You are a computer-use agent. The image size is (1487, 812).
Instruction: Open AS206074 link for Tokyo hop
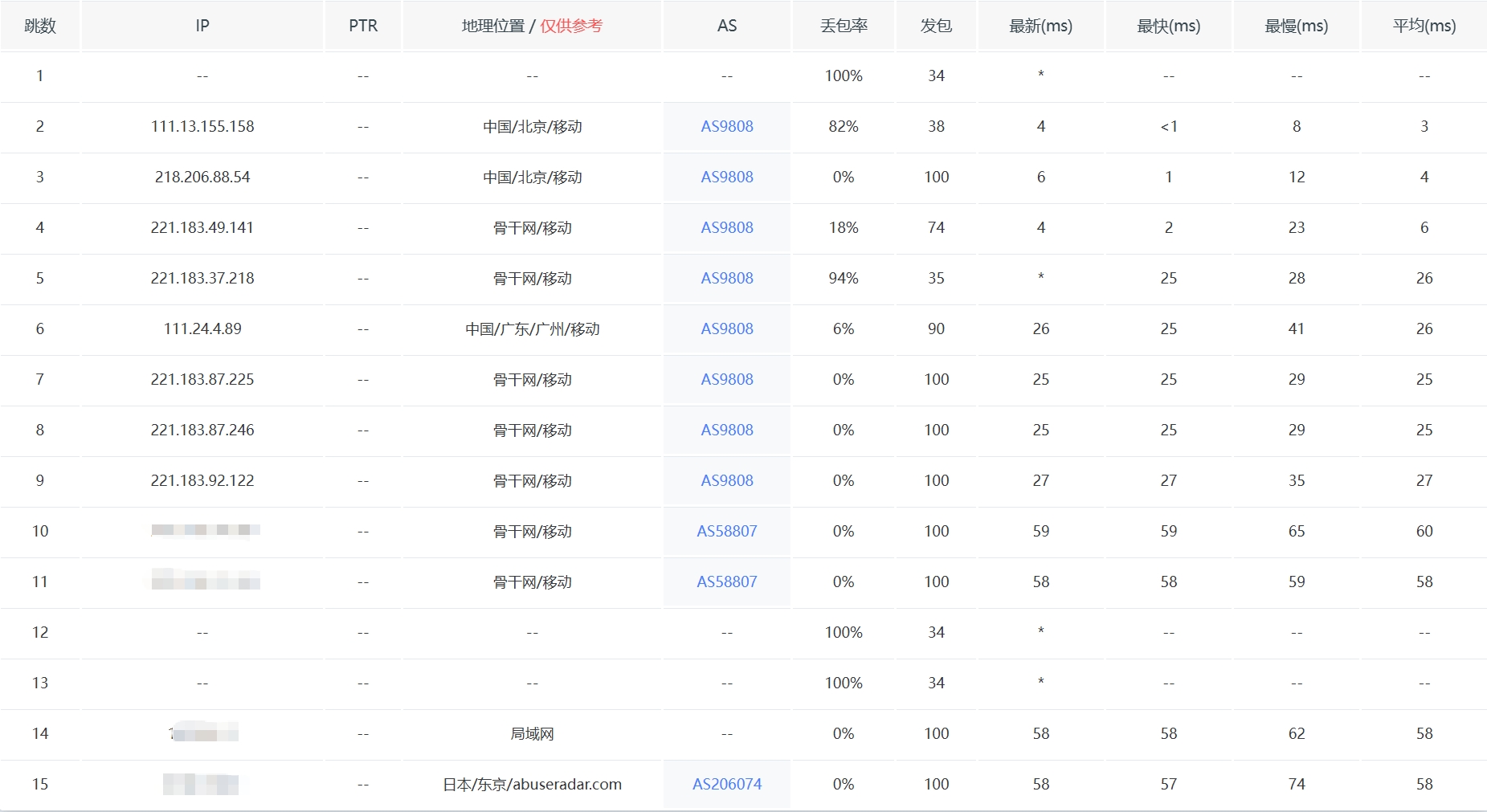[726, 784]
